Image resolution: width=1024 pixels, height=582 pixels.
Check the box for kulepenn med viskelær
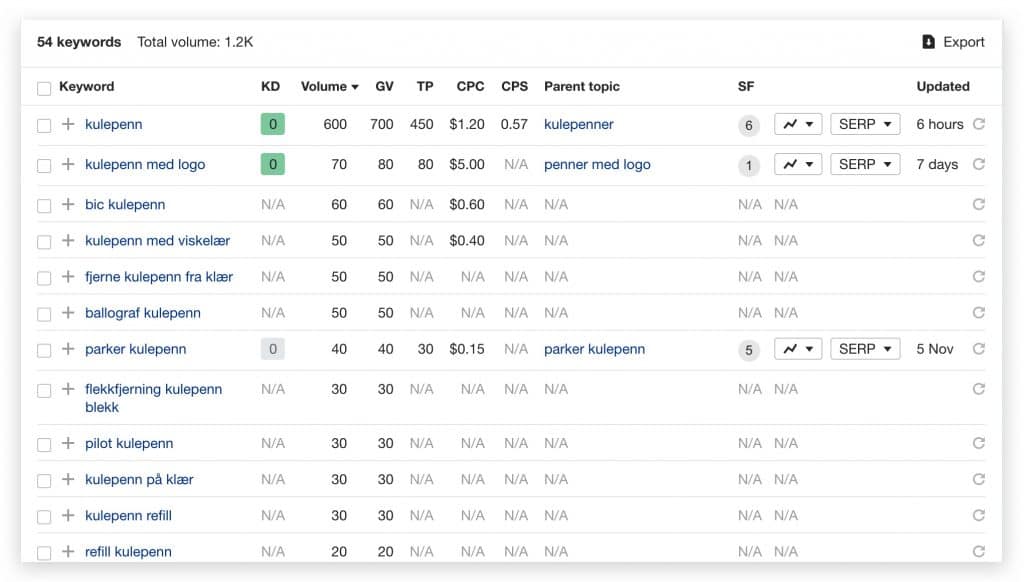coord(44,242)
